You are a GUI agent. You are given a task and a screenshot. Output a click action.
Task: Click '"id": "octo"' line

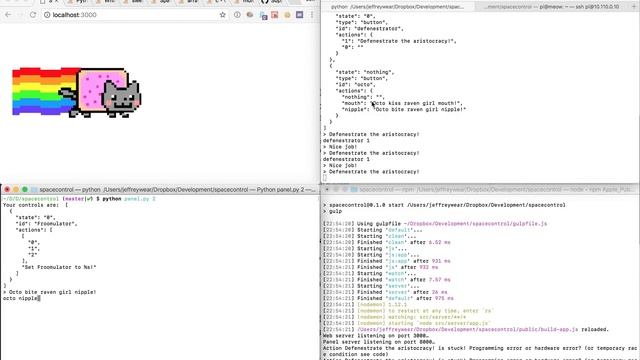[x=355, y=84]
